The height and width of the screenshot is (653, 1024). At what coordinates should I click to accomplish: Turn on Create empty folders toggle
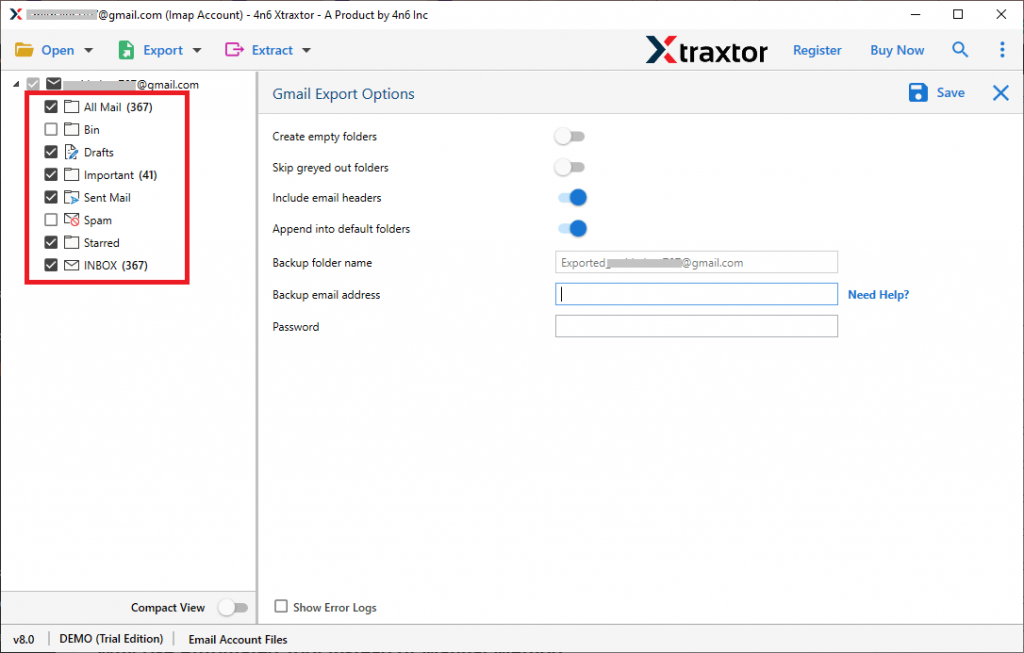coord(569,136)
